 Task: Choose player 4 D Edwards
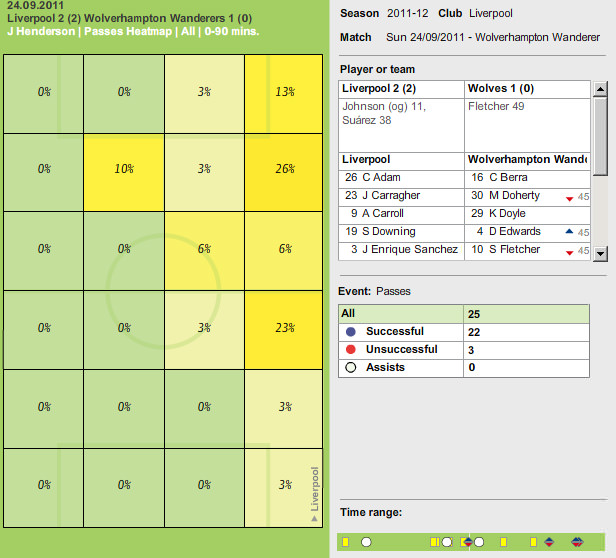[528, 231]
